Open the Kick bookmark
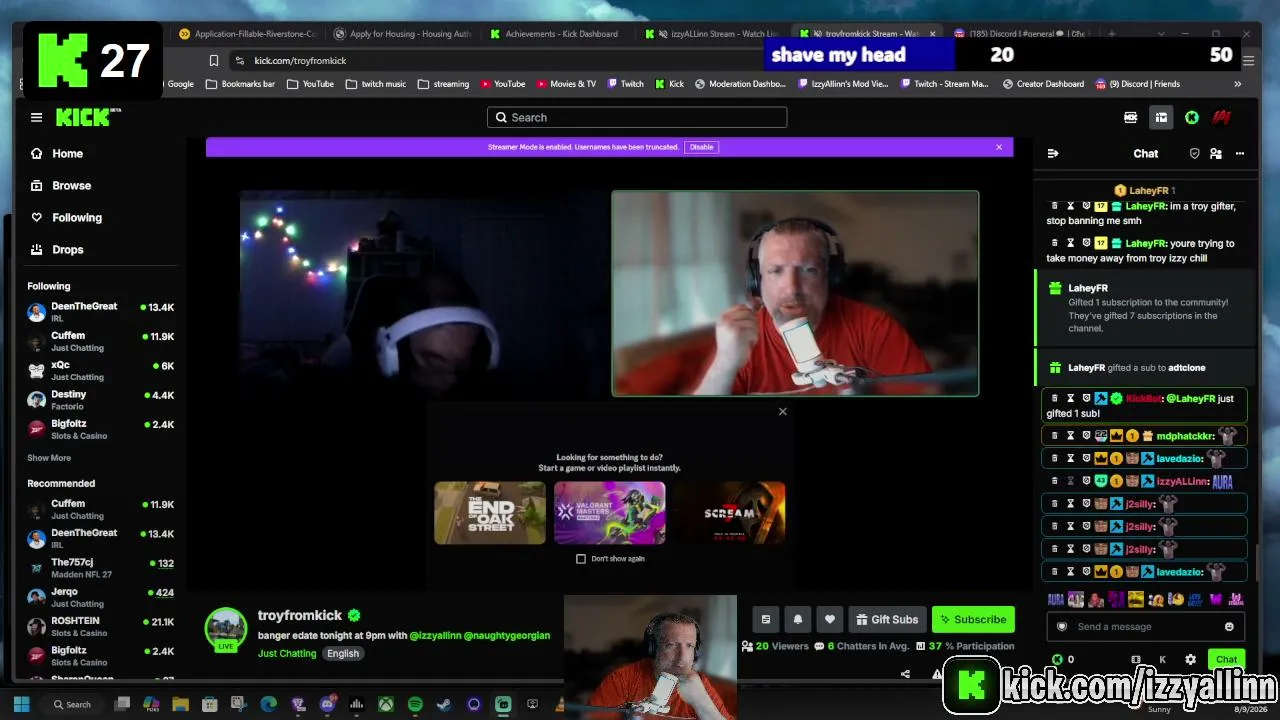Screen dimensions: 1280x720 [669, 84]
